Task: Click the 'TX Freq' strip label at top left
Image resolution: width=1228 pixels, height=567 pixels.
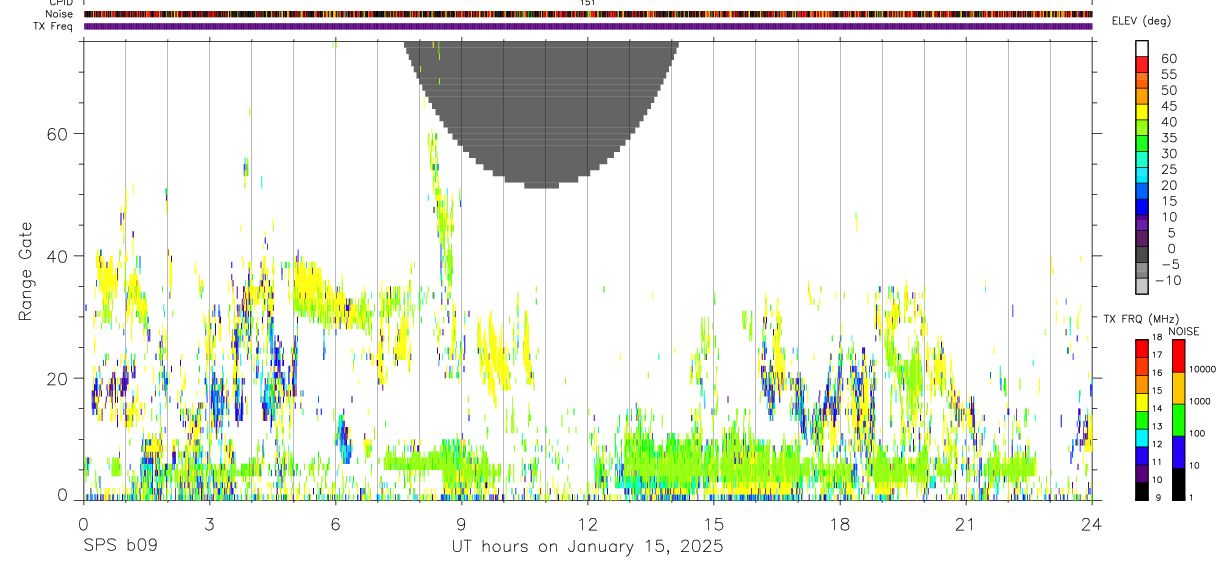Action: point(55,26)
